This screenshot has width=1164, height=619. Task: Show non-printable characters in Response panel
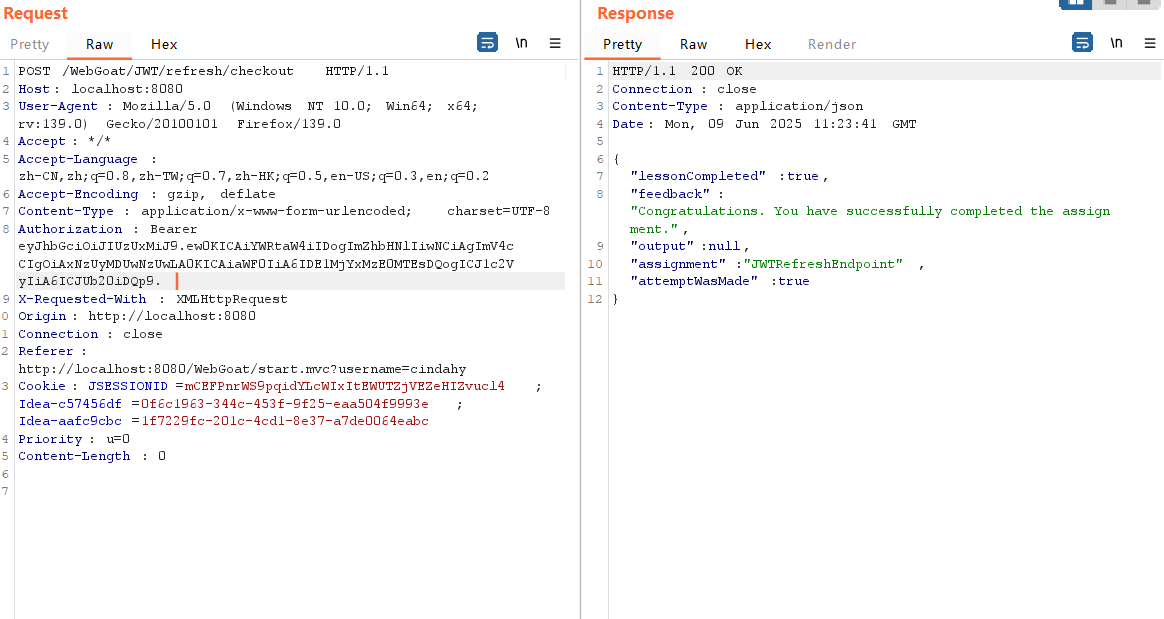1116,43
